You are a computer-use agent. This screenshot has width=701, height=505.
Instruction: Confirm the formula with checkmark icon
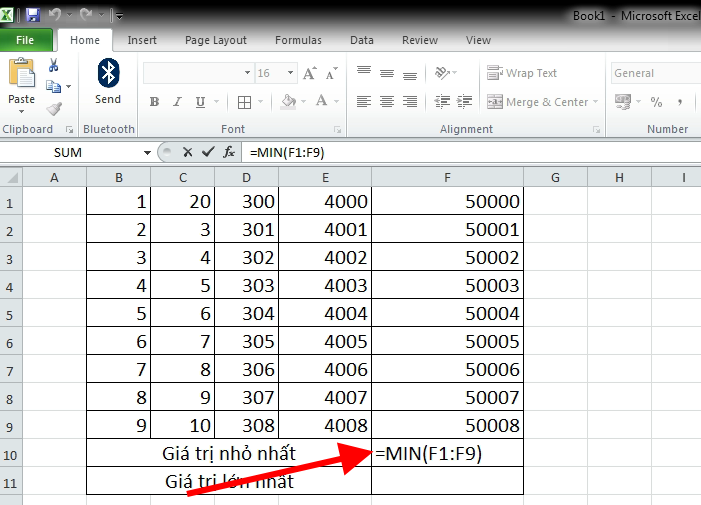click(x=208, y=152)
